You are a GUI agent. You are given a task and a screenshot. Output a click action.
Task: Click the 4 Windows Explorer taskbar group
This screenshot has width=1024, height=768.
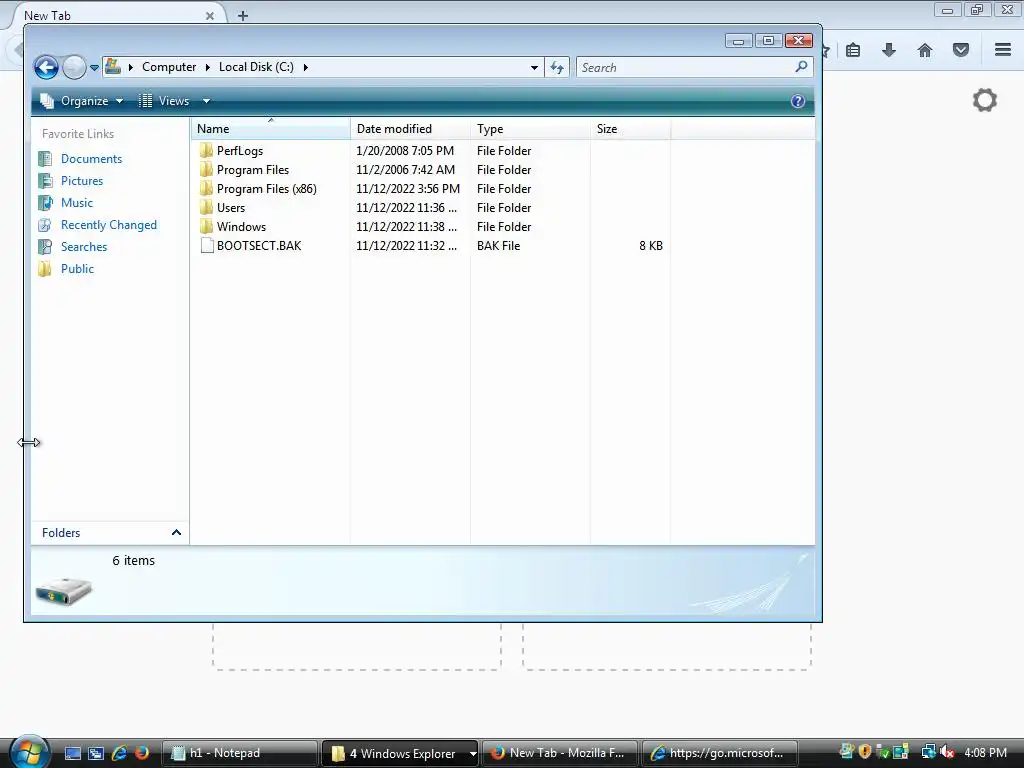400,753
